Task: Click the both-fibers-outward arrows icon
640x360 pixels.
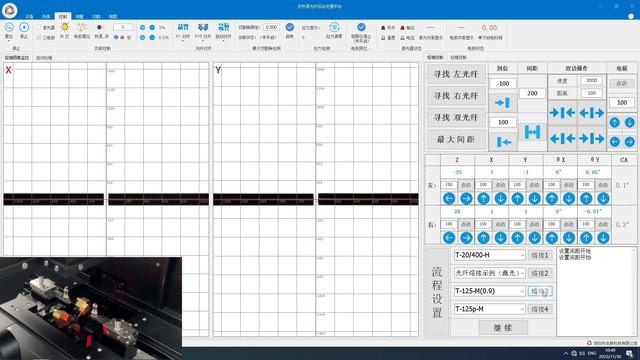Action: pos(592,113)
